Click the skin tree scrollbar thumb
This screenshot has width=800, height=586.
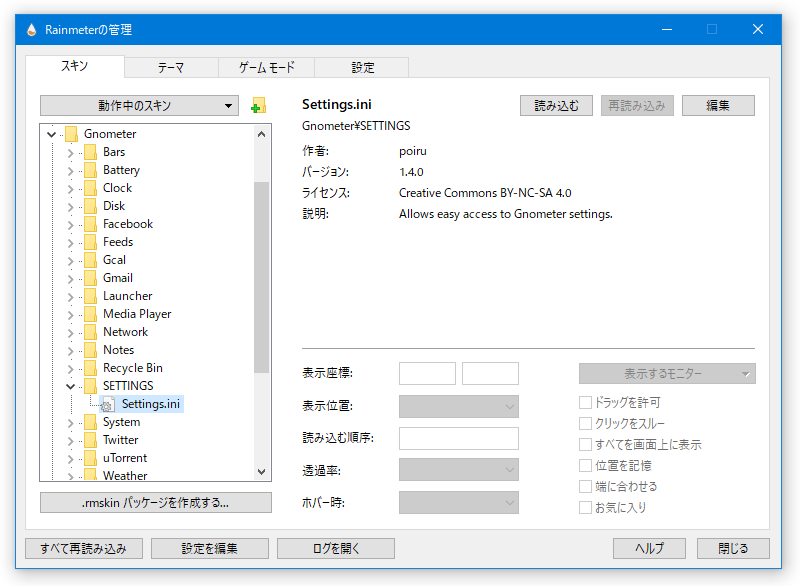tap(261, 277)
